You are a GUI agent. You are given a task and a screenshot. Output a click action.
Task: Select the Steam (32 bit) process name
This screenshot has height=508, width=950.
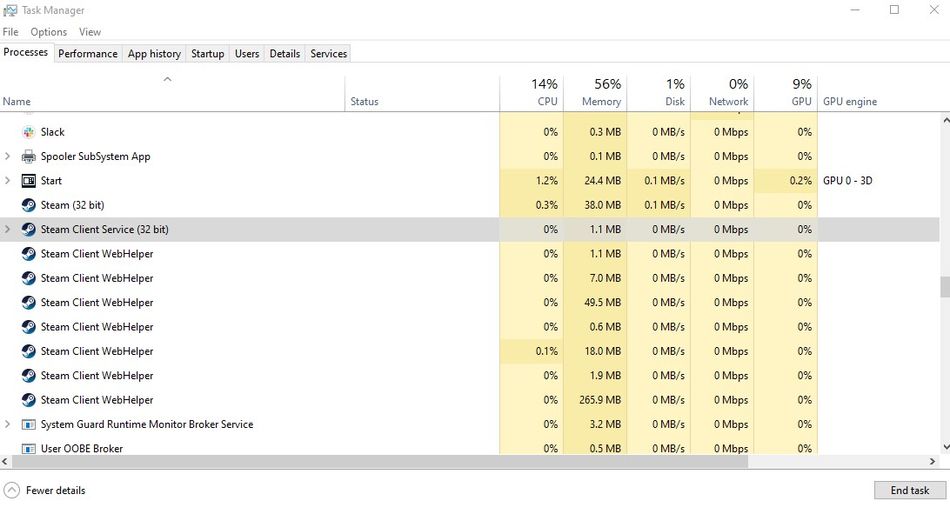pyautogui.click(x=72, y=205)
